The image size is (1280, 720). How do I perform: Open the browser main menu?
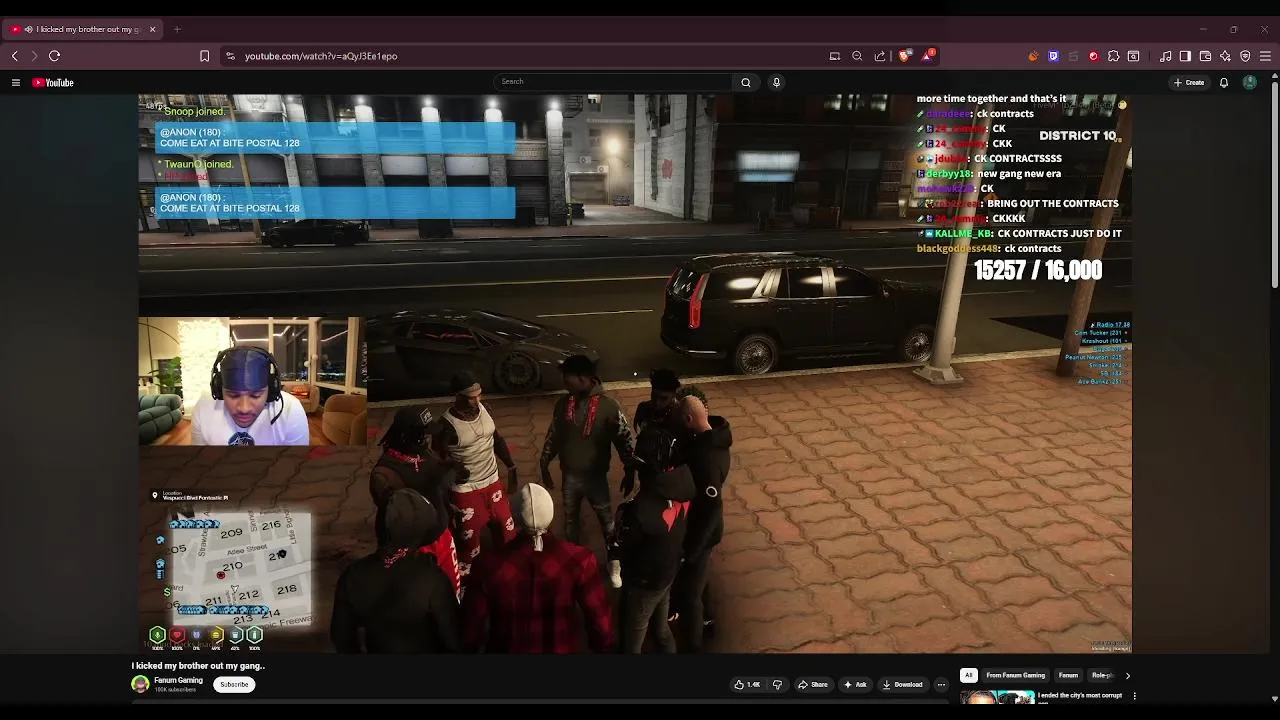(1265, 56)
